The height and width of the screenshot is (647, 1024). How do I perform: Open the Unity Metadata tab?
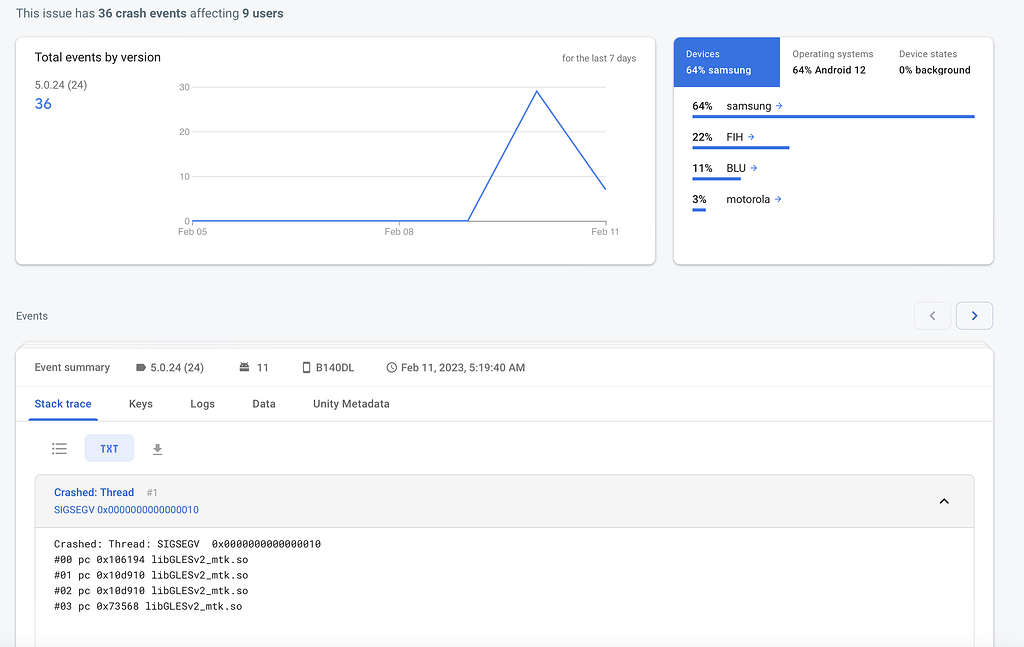[x=351, y=404]
